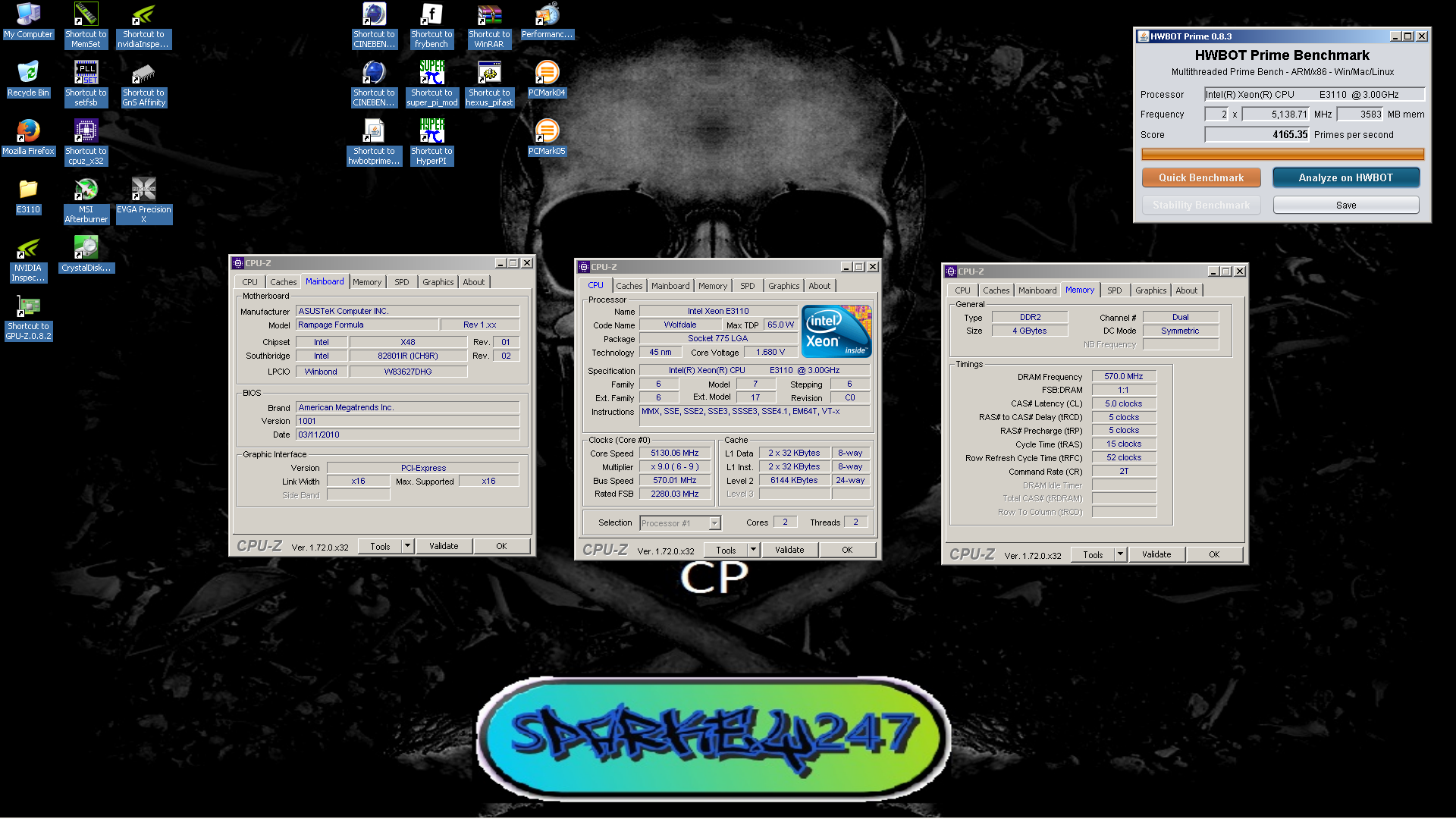Click Quick Benchmark in HWBOT Prime
1456x819 pixels.
click(1201, 177)
